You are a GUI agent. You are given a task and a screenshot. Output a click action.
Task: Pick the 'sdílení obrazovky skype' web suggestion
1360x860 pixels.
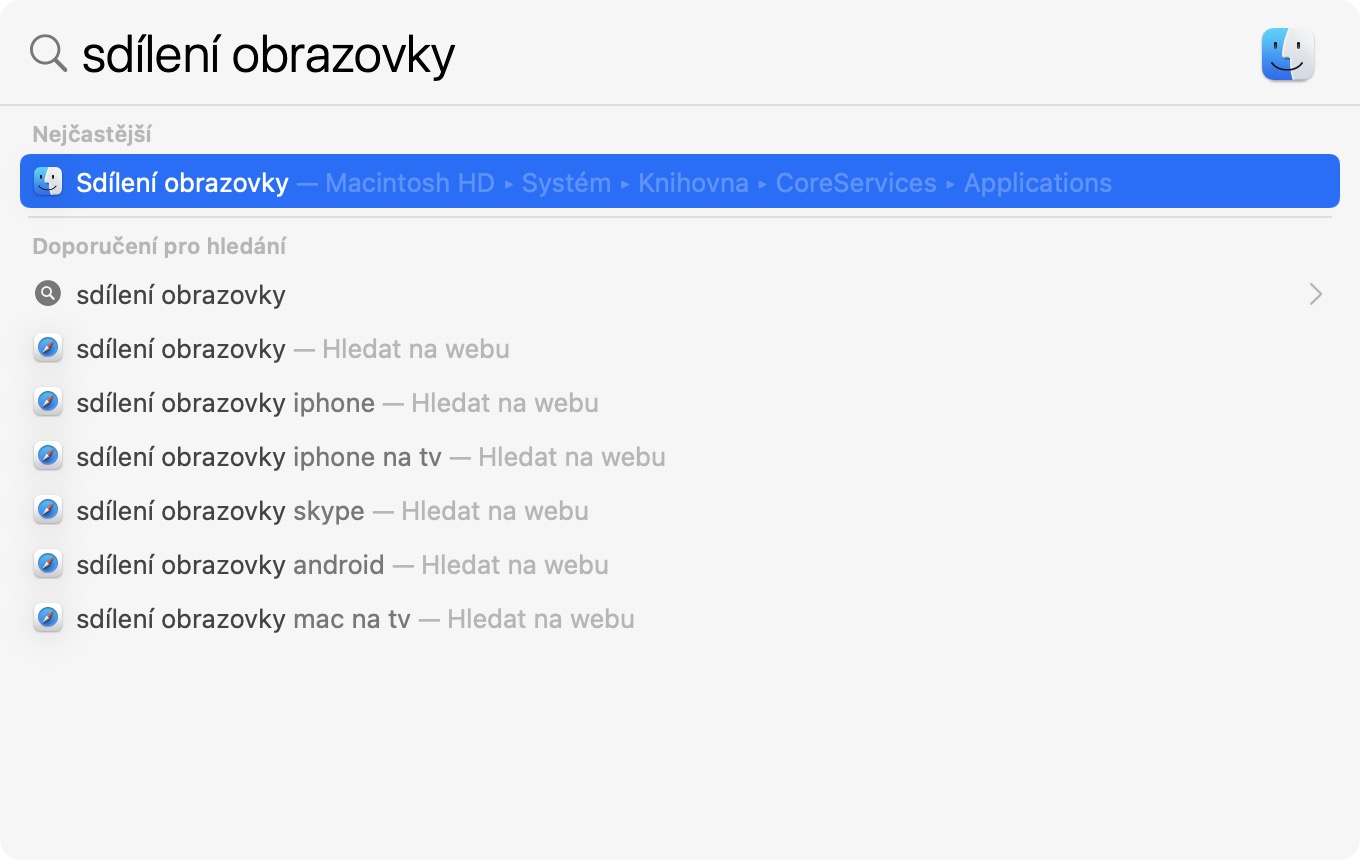point(221,511)
